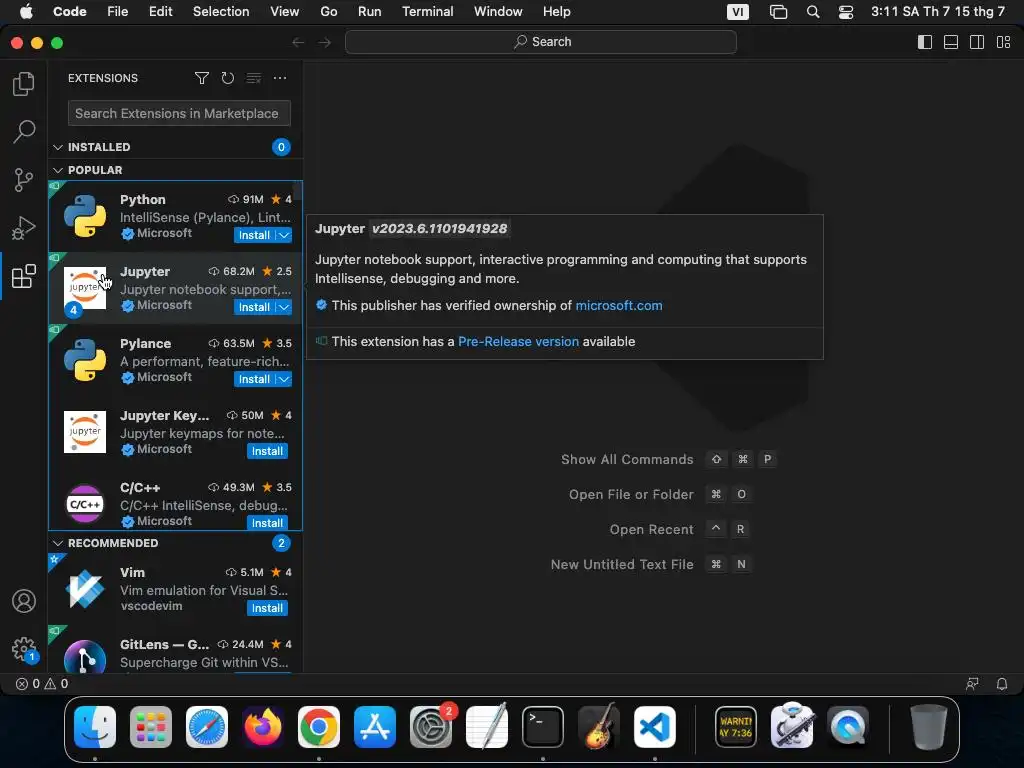Customize layout icon in title bar

pos(1003,42)
